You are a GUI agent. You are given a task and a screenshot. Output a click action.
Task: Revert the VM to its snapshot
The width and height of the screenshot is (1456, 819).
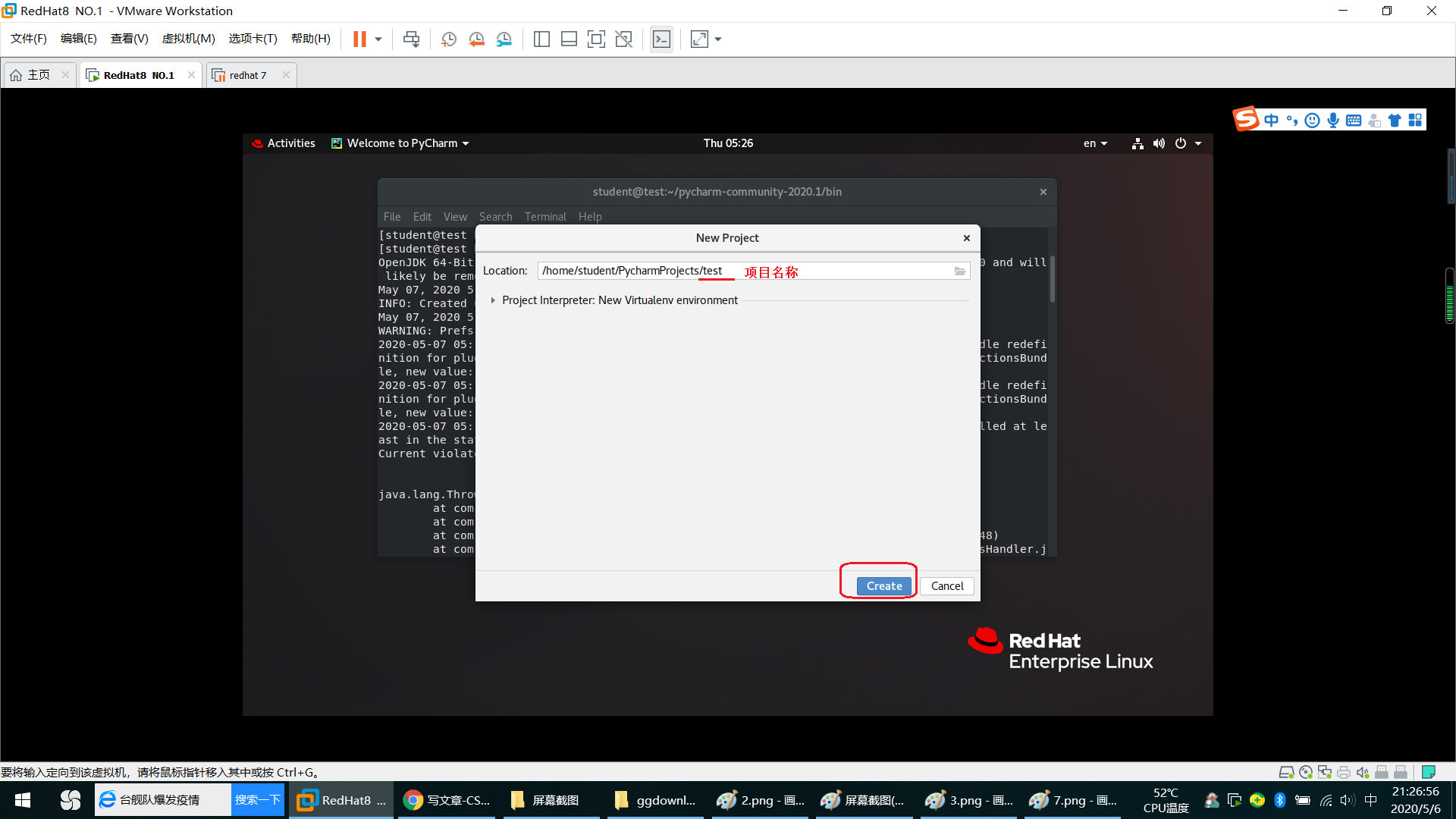(x=476, y=39)
